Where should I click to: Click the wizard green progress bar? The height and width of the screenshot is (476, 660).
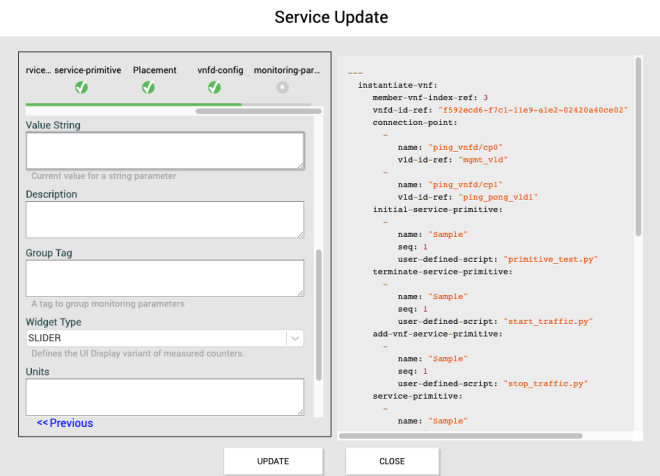[133, 103]
